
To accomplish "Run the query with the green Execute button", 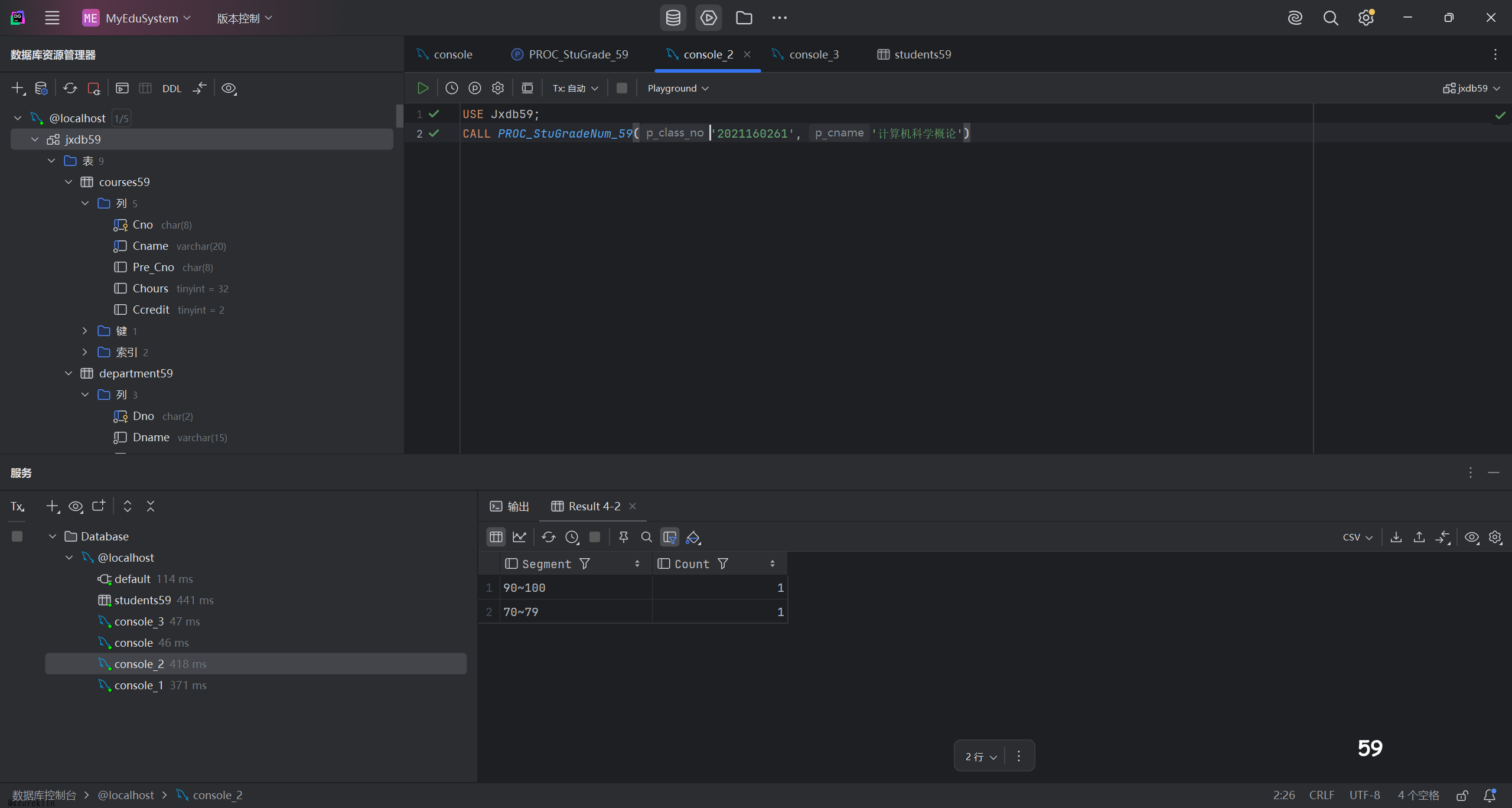I will click(x=423, y=88).
